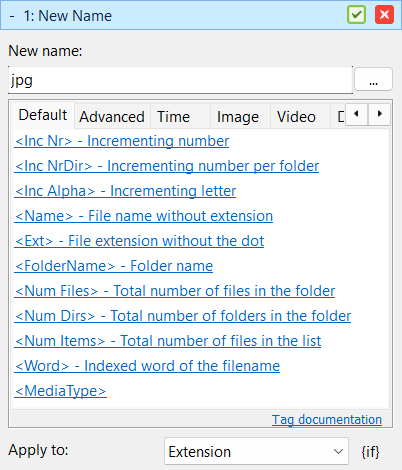Screen dimensions: 402x470
Task: Open the Tag documentation link
Action: pos(327,420)
